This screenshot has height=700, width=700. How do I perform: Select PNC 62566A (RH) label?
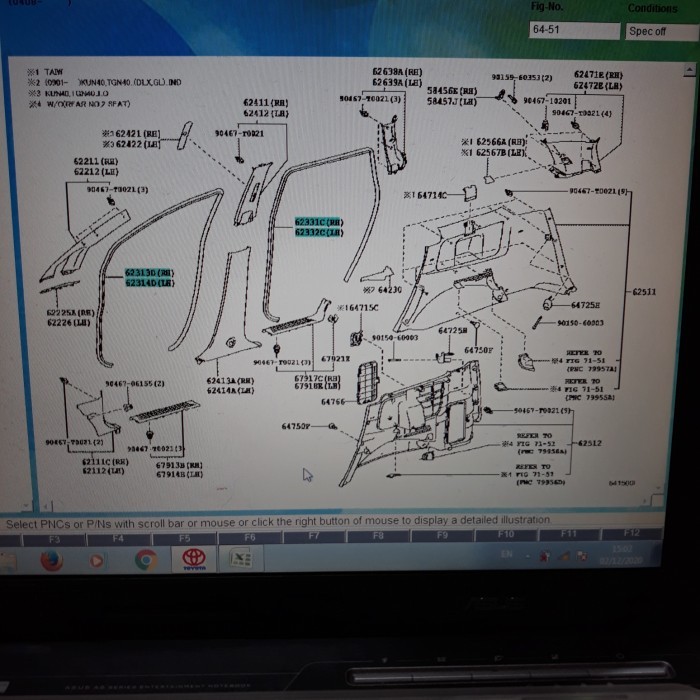pyautogui.click(x=501, y=142)
